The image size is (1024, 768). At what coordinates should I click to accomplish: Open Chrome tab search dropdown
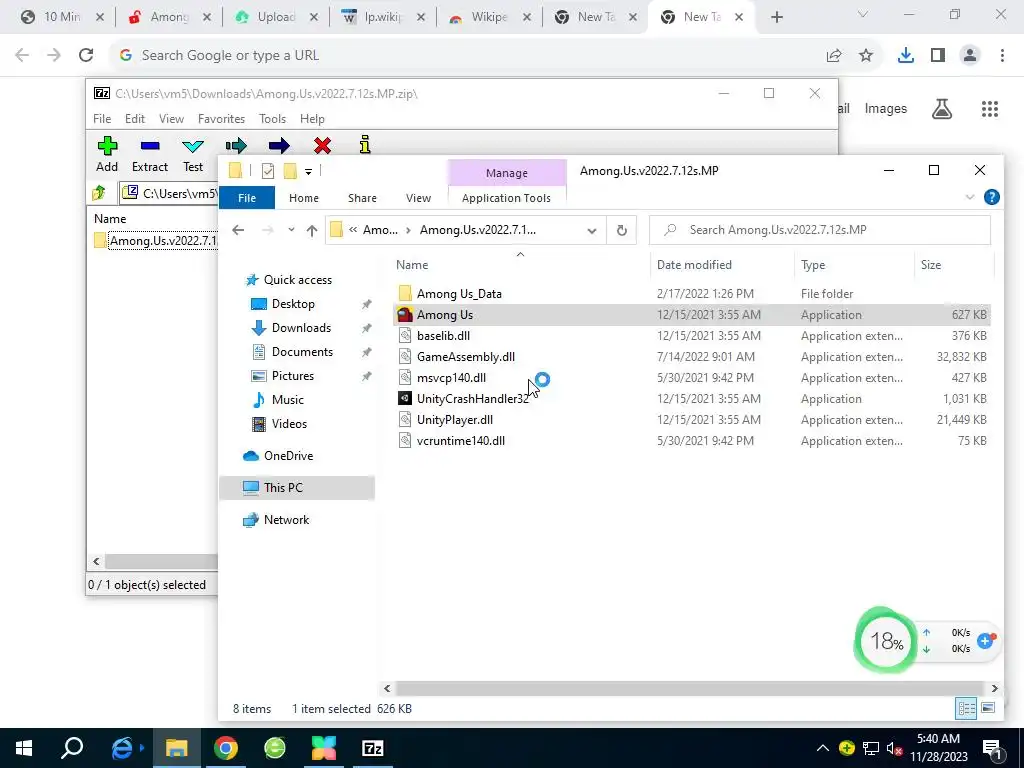pyautogui.click(x=863, y=15)
